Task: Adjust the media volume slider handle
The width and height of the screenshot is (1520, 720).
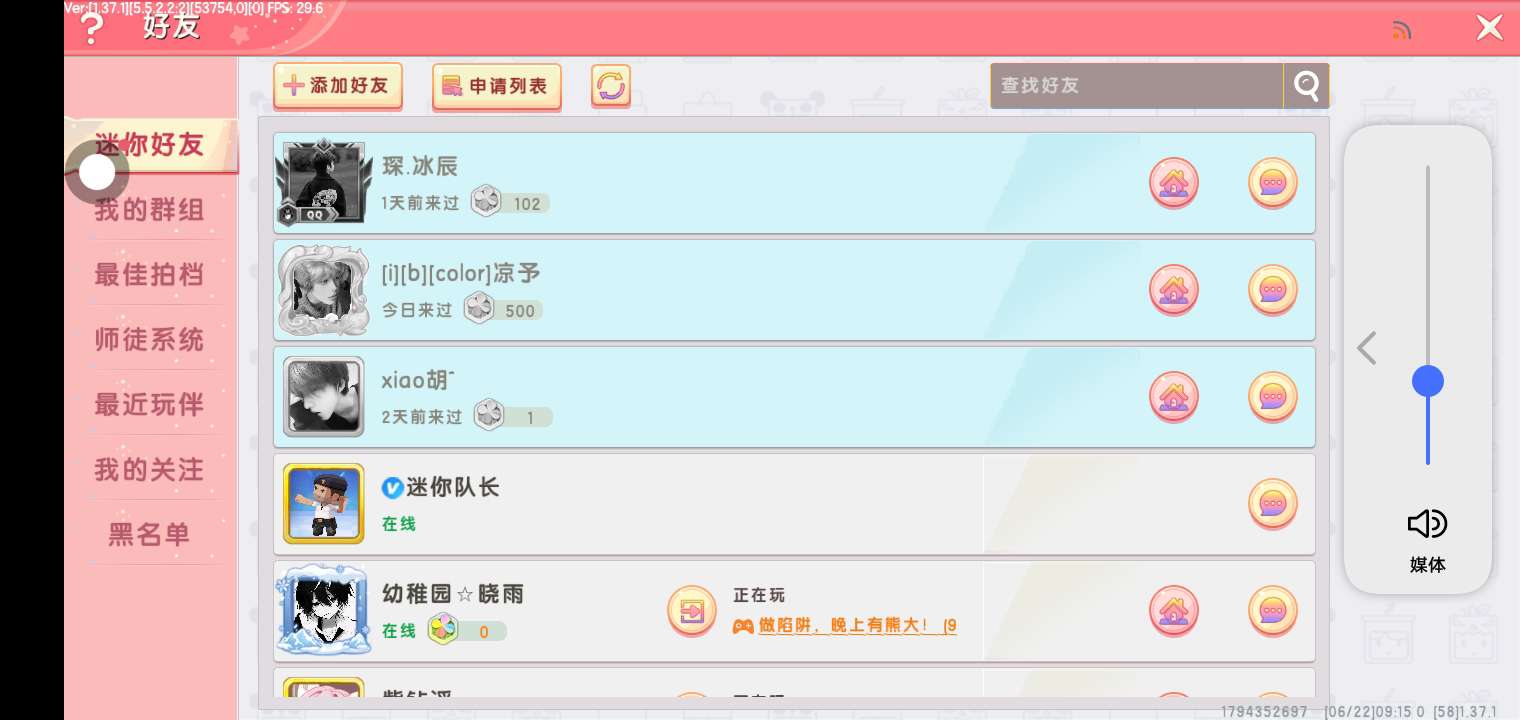Action: click(1428, 381)
